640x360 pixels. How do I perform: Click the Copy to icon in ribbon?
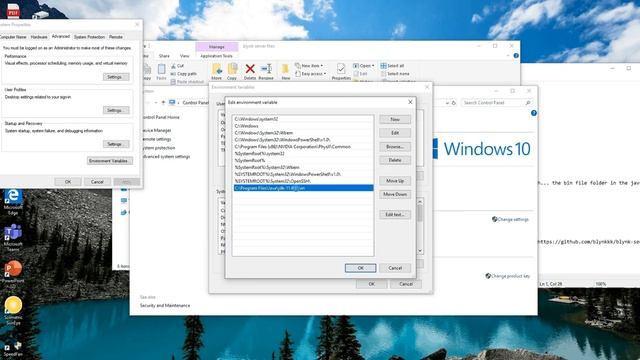coord(232,69)
